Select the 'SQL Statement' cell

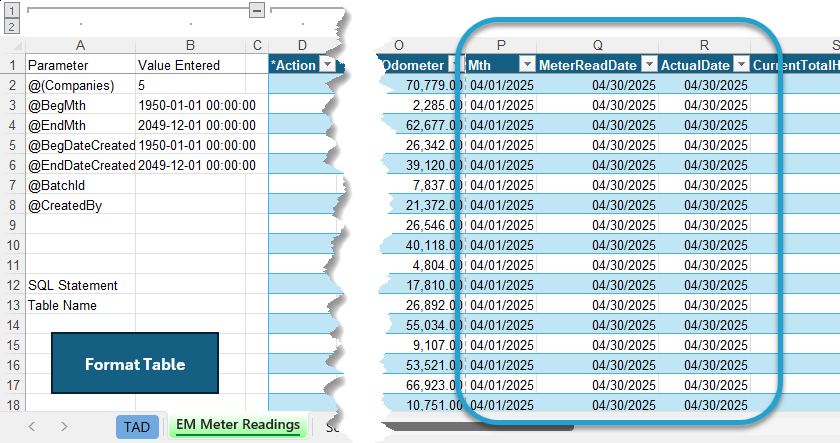tap(80, 285)
